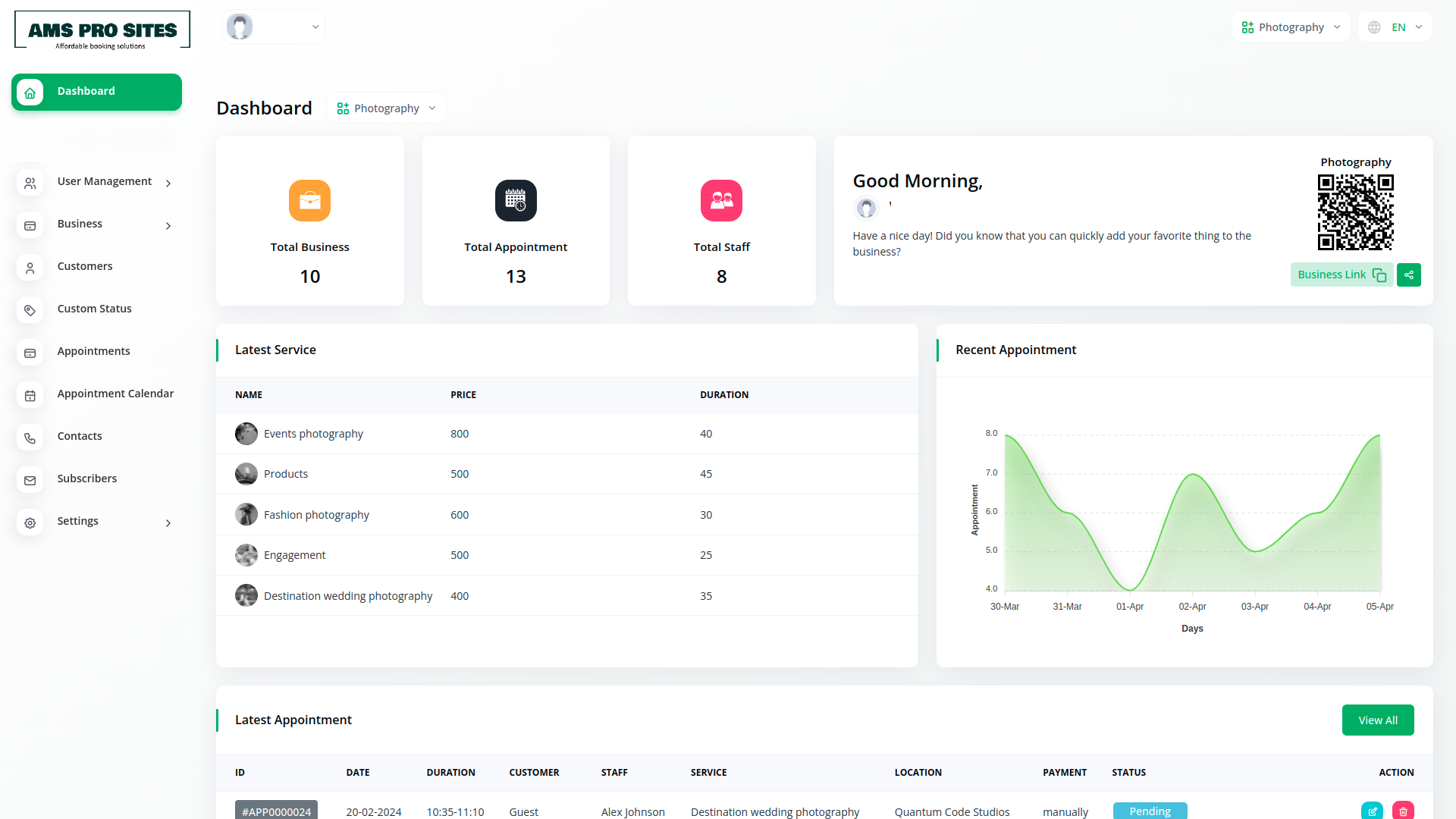Image resolution: width=1456 pixels, height=819 pixels.
Task: Copy the Business Link
Action: [1341, 275]
